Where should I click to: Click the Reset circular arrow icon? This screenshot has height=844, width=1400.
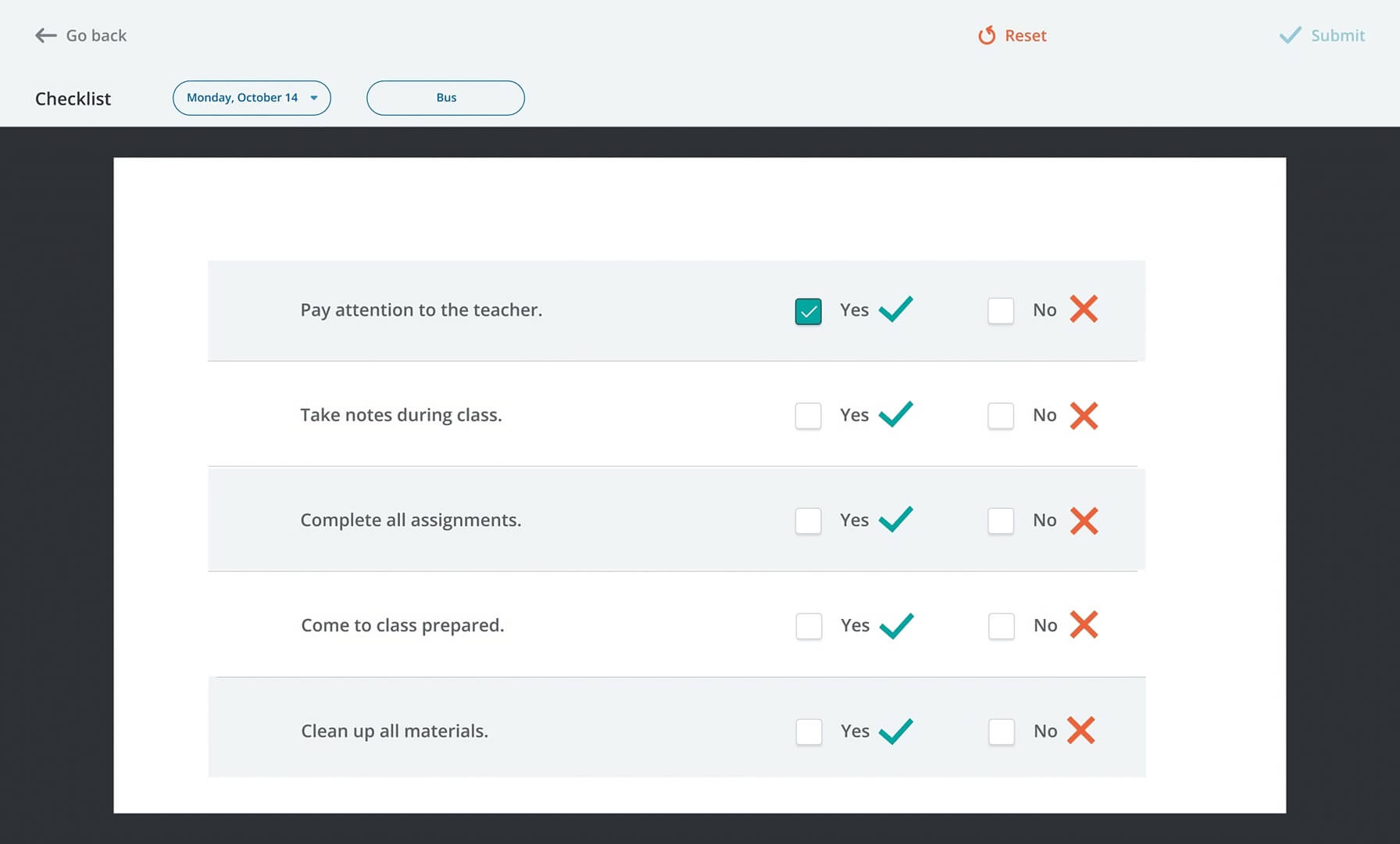[x=987, y=36]
